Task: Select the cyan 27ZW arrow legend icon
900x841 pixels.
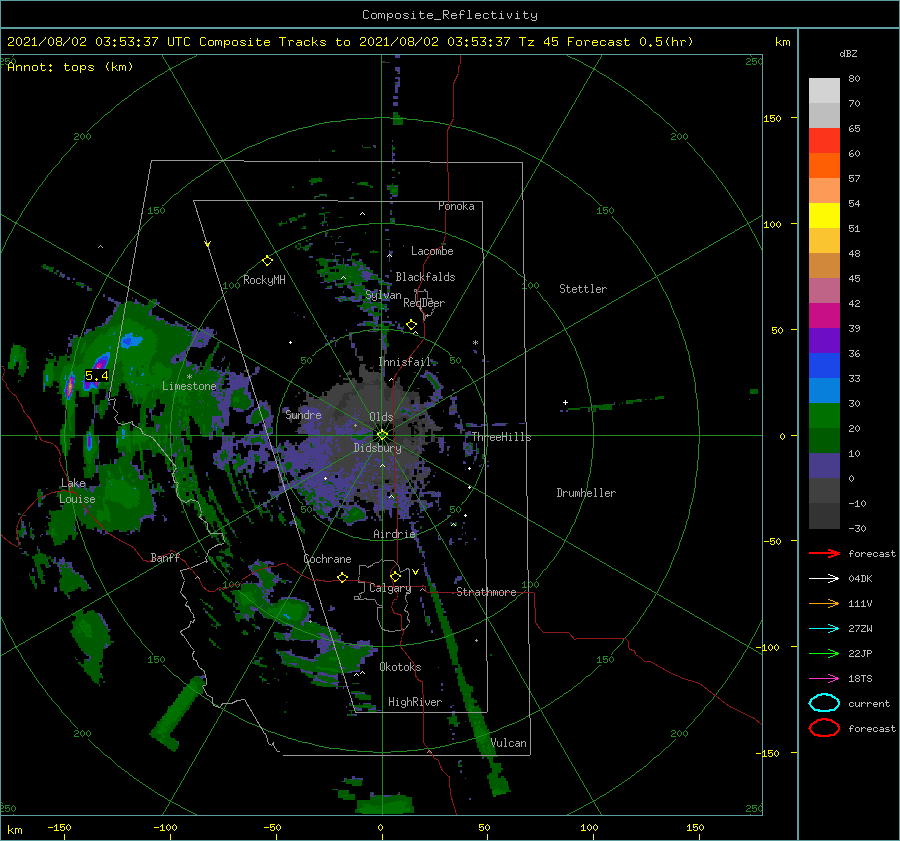Action: (824, 629)
